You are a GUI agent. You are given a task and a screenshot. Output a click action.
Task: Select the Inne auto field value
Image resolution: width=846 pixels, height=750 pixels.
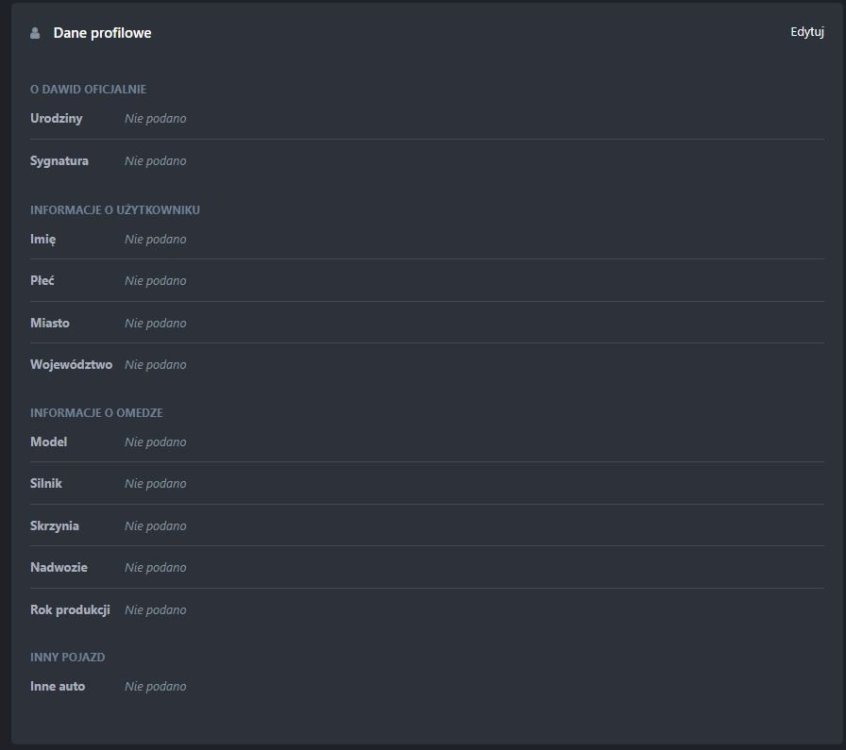(153, 686)
